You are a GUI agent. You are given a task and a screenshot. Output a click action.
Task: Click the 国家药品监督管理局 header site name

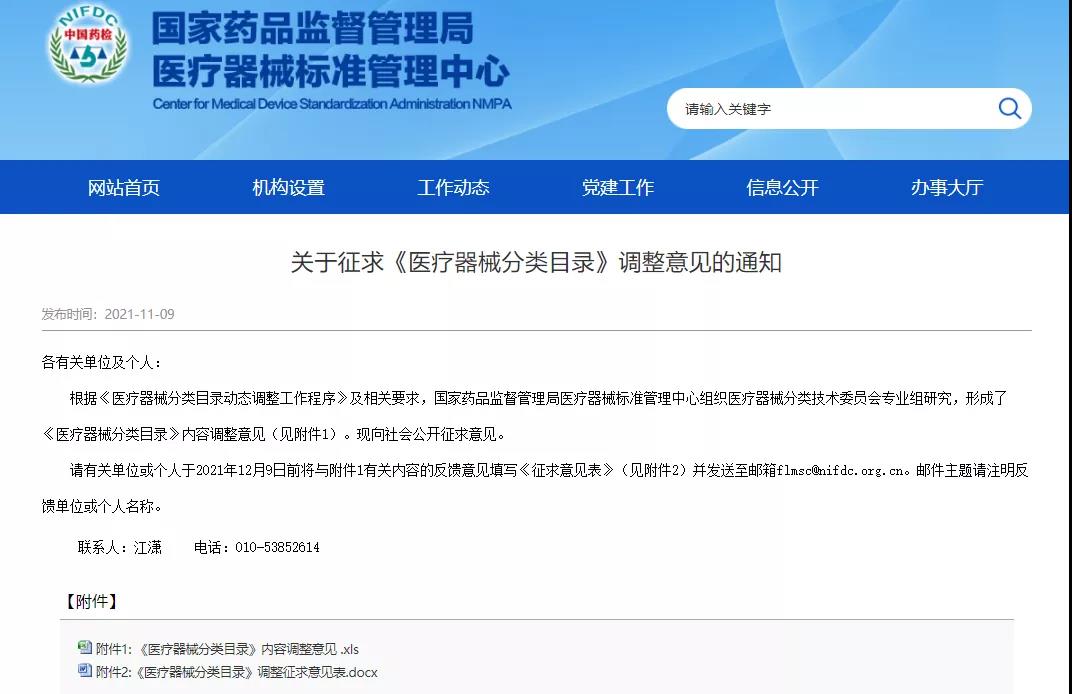[x=315, y=32]
